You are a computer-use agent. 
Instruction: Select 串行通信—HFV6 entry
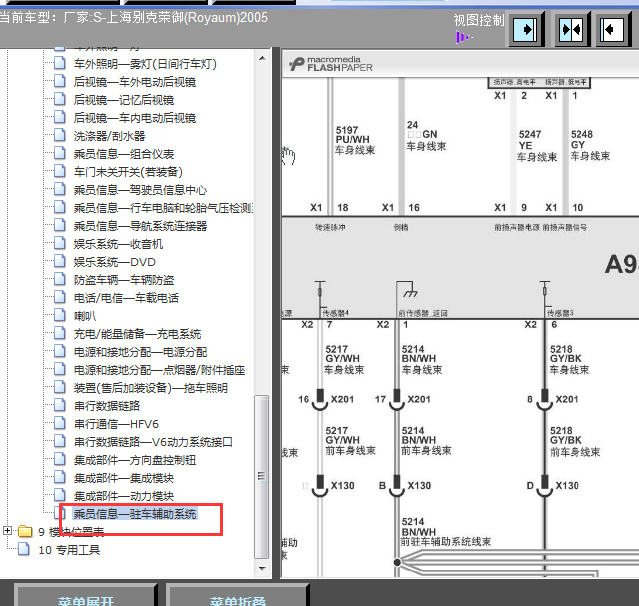[116, 424]
